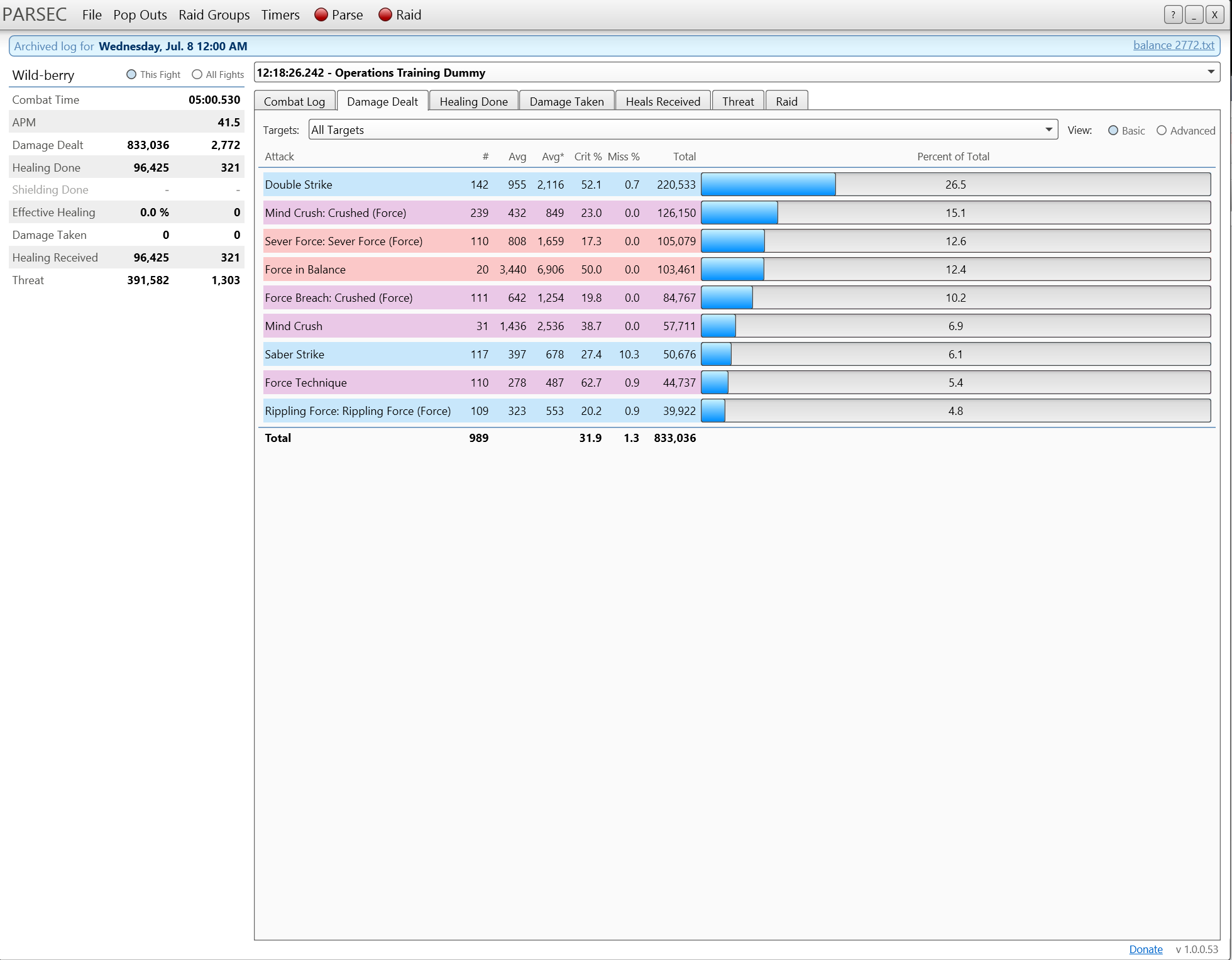Open the help question mark button

1173,15
